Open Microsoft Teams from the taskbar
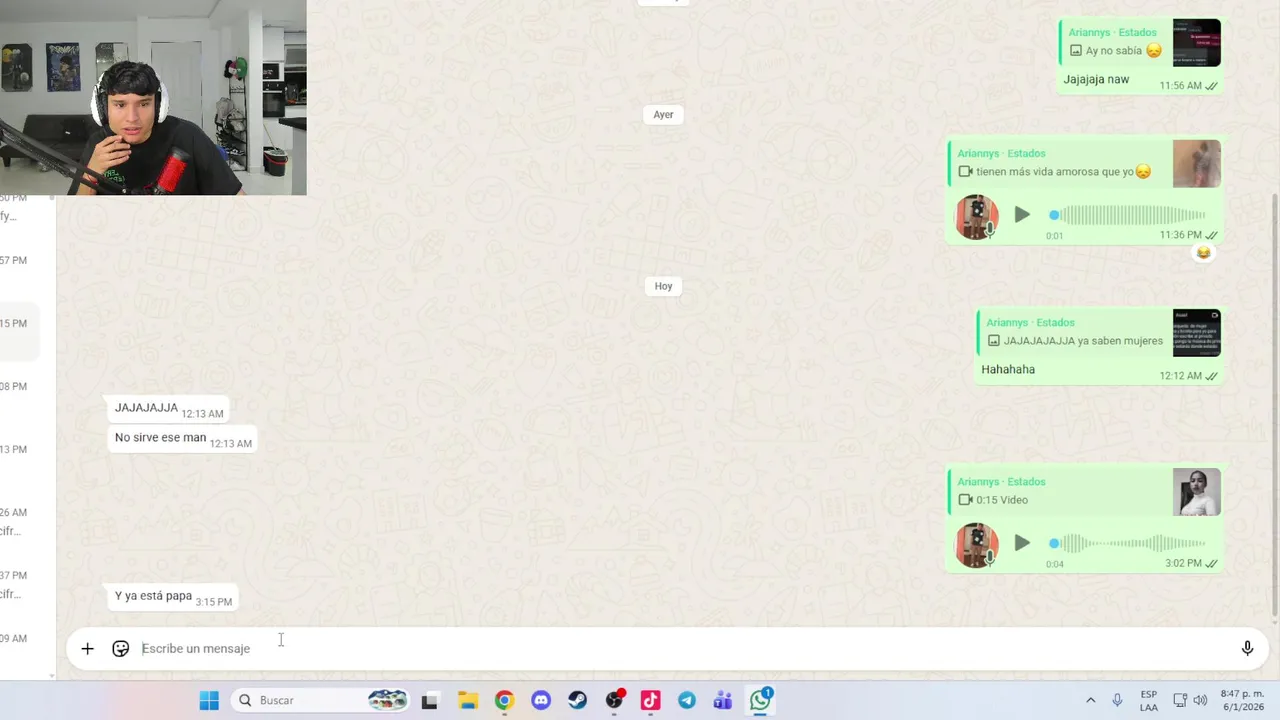 [x=723, y=701]
